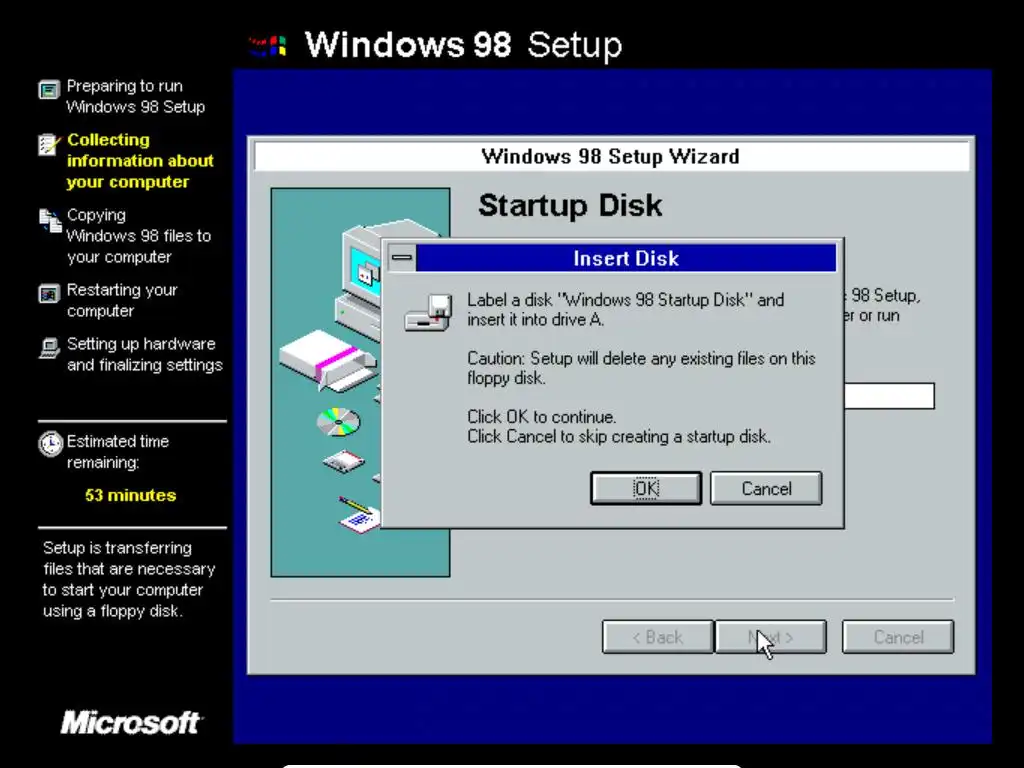
Task: Click "Click Cancel to skip creating" text line
Action: coord(619,436)
